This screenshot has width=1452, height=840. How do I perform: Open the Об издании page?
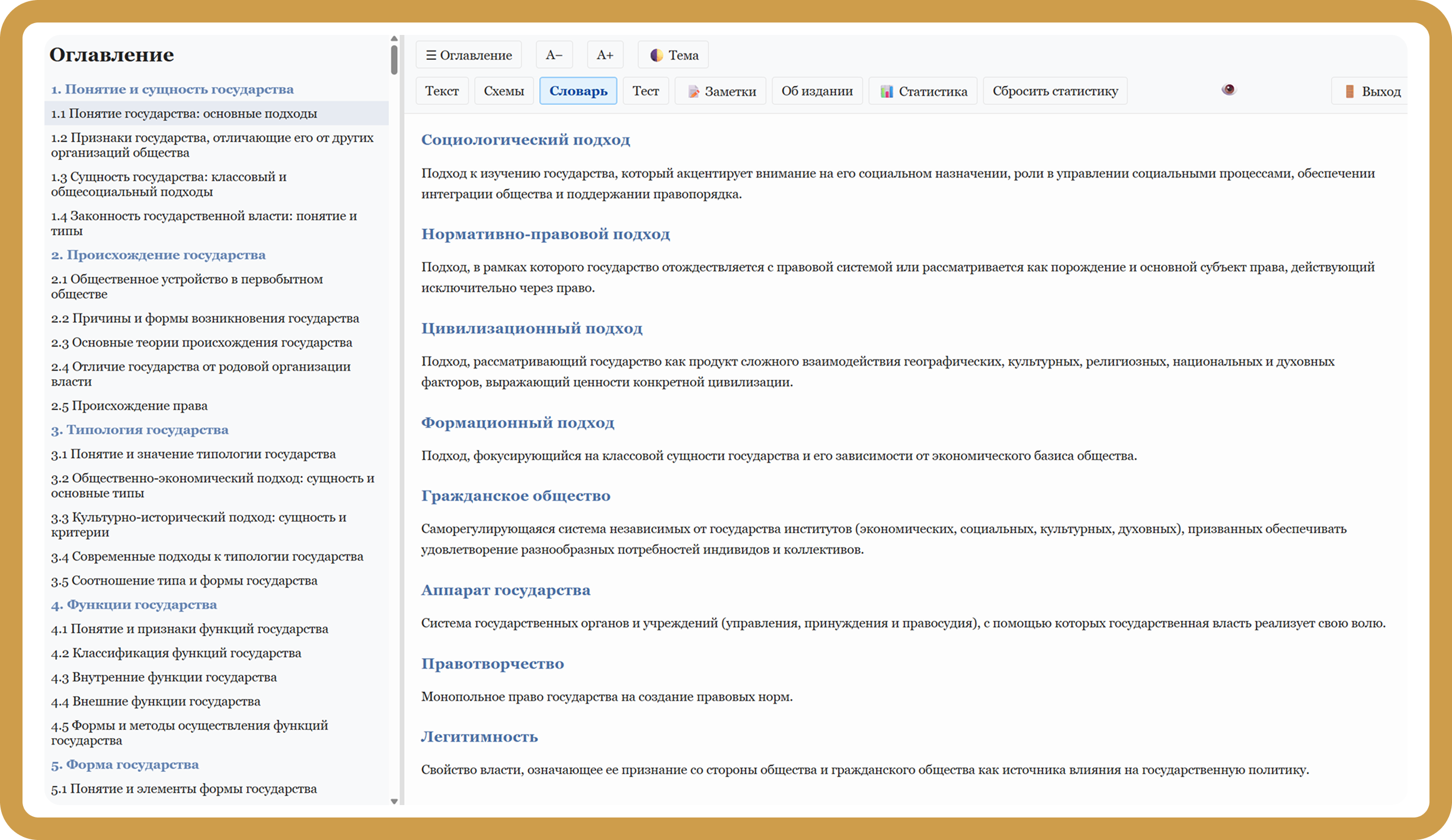817,91
